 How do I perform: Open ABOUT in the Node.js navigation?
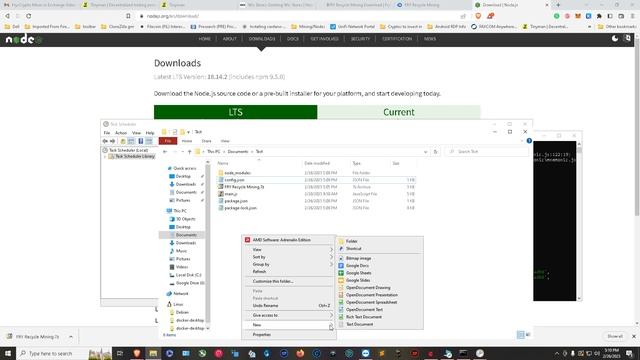pyautogui.click(x=229, y=39)
